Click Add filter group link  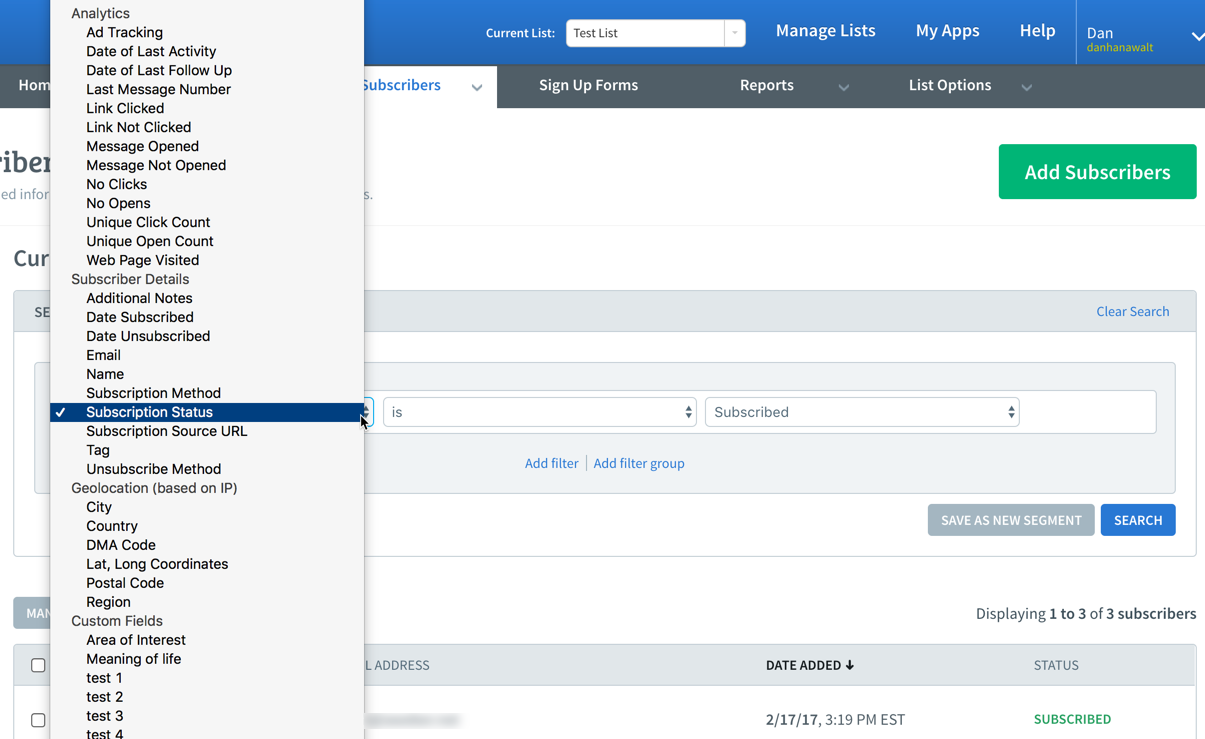pos(639,463)
